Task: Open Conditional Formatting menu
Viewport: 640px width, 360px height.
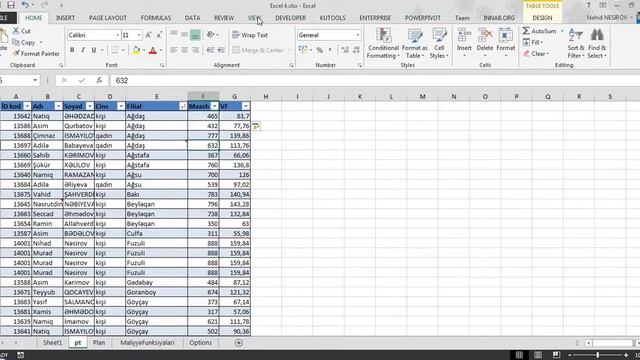Action: coord(383,43)
